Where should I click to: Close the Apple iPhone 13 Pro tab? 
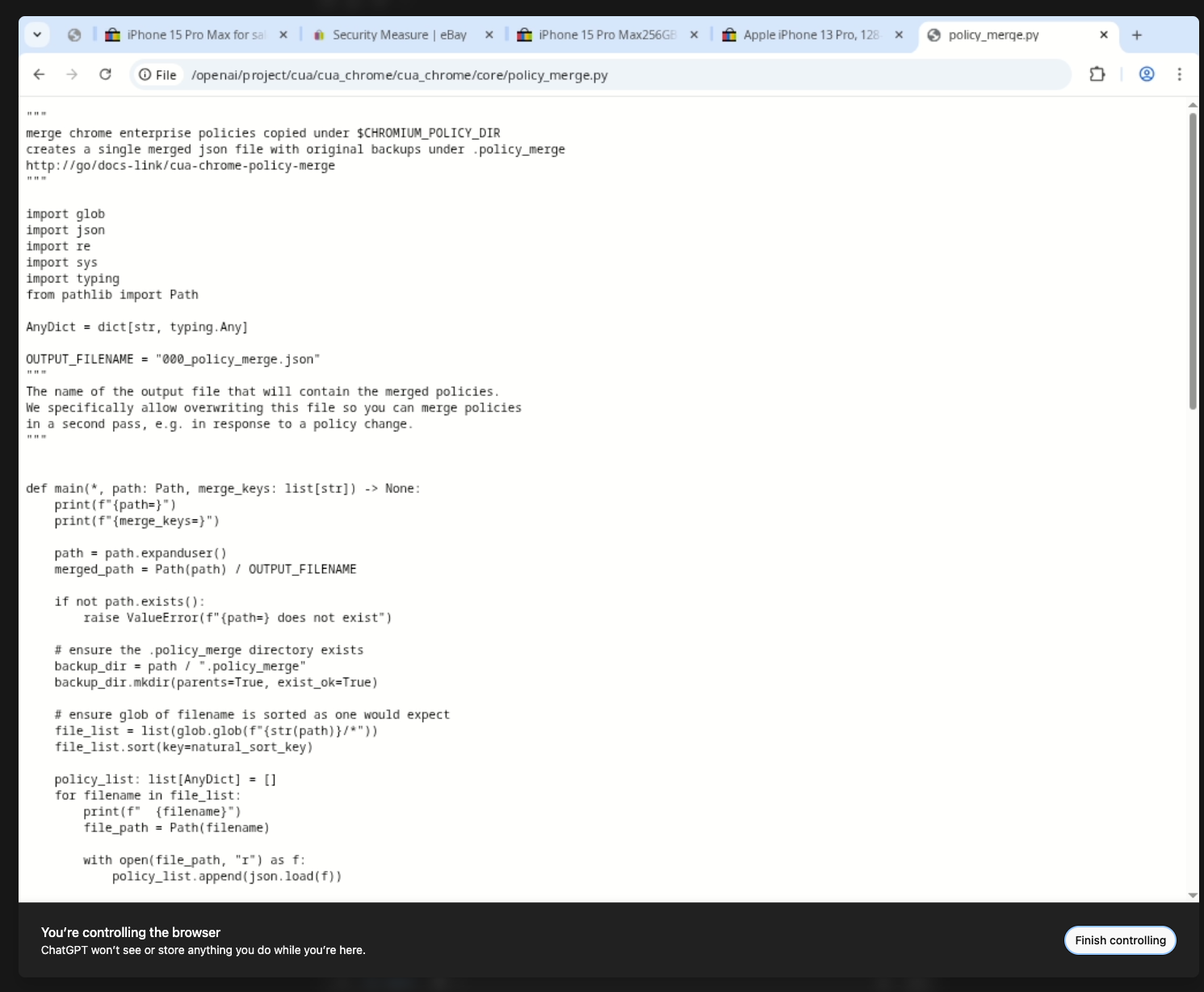(899, 35)
